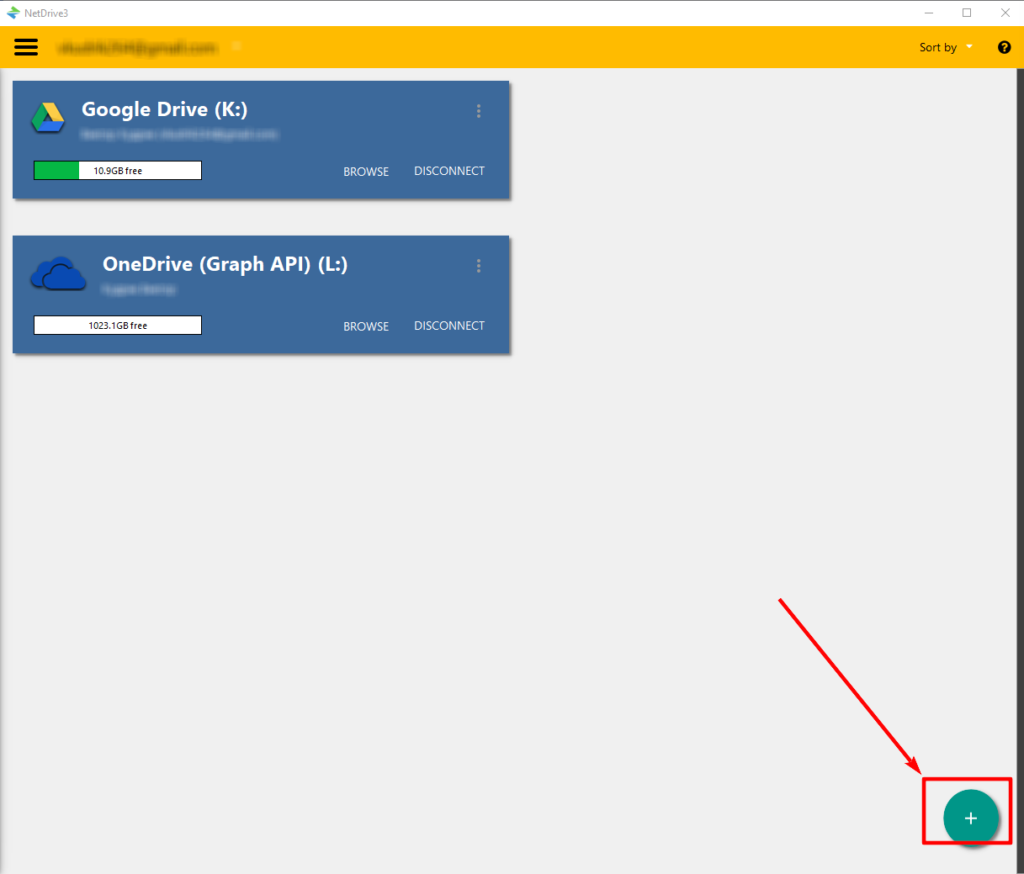
Task: Click the Google Drive logo icon
Action: pos(47,117)
